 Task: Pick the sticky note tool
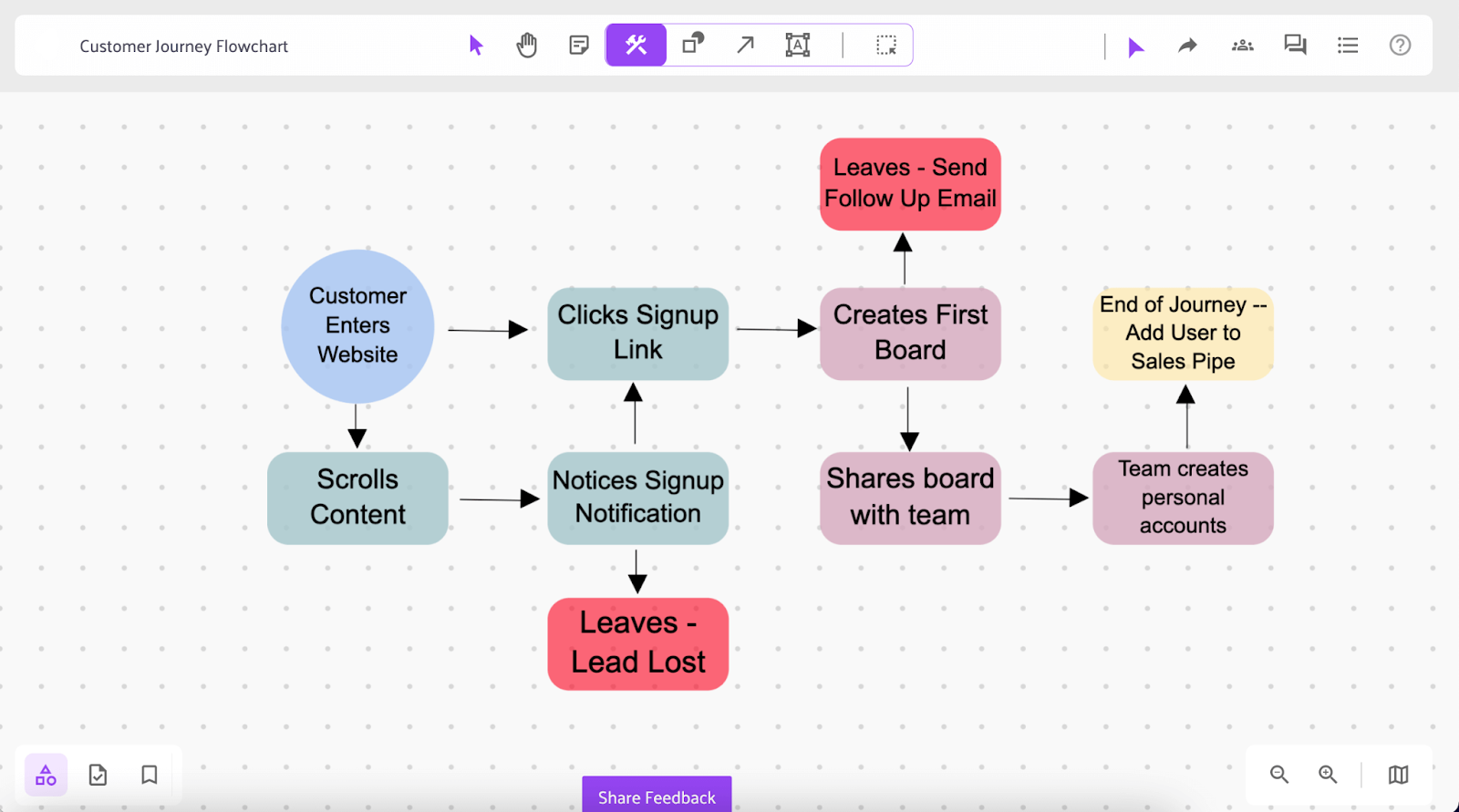coord(579,46)
